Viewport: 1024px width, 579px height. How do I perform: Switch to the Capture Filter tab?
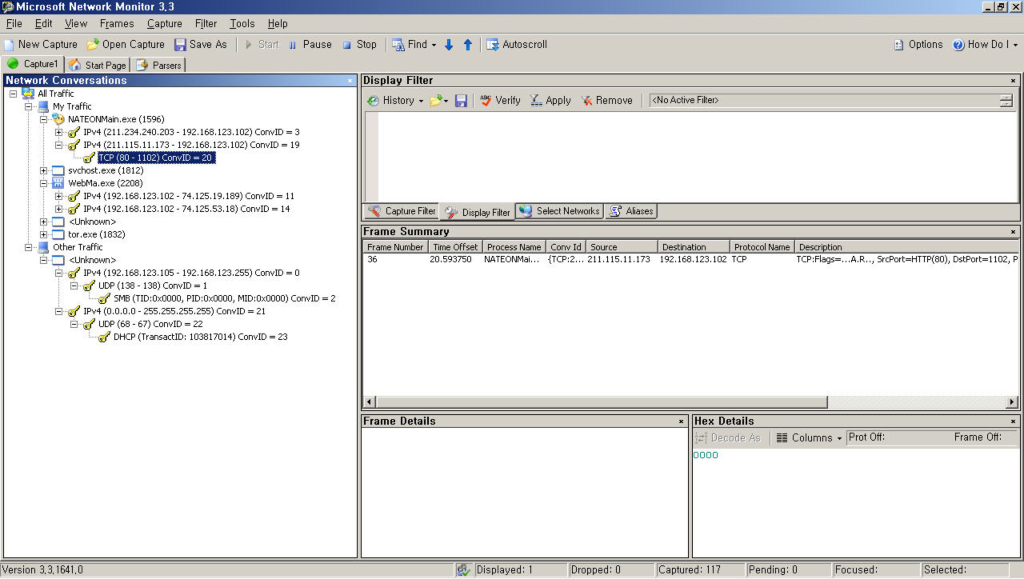[401, 211]
